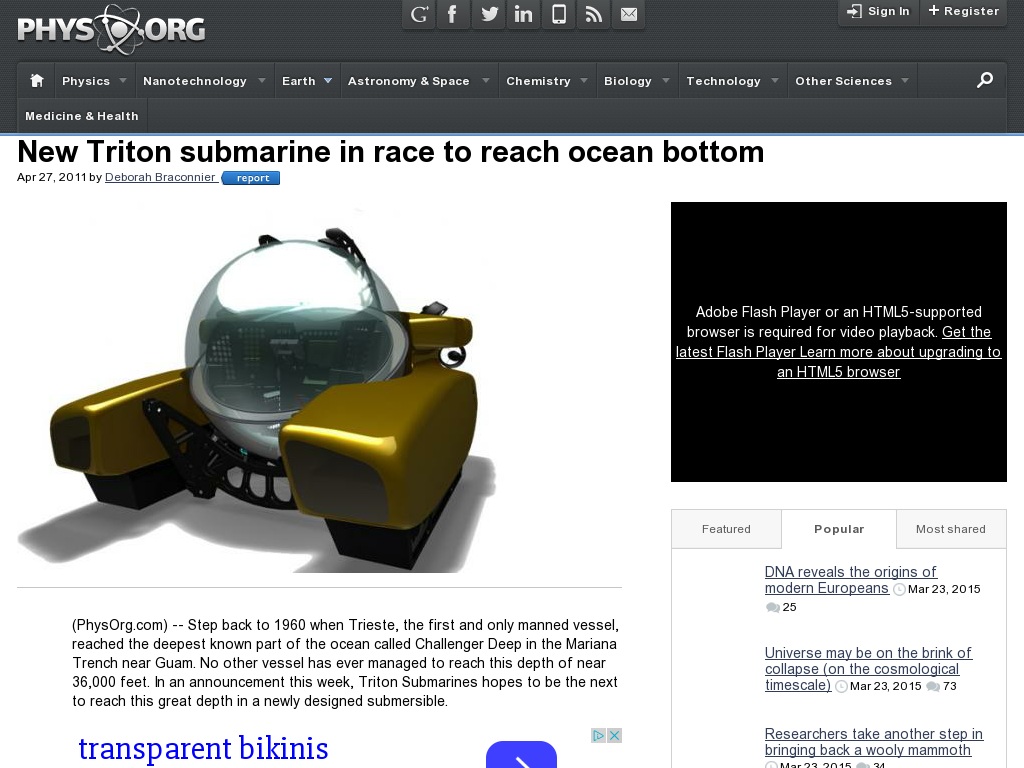Open the mobile phone apps icon
The width and height of the screenshot is (1024, 768).
pyautogui.click(x=558, y=14)
